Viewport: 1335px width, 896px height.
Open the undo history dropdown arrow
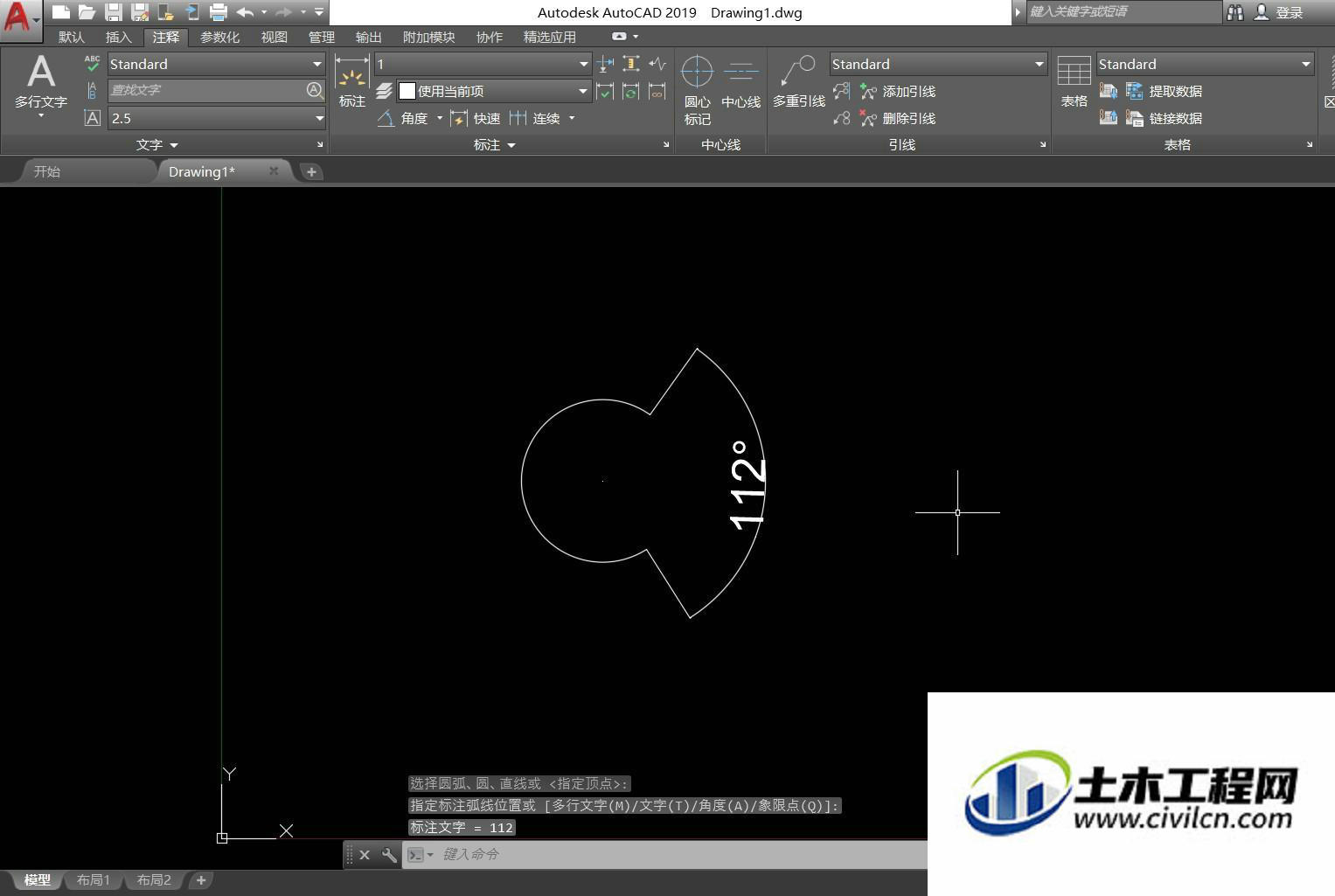pos(264,12)
